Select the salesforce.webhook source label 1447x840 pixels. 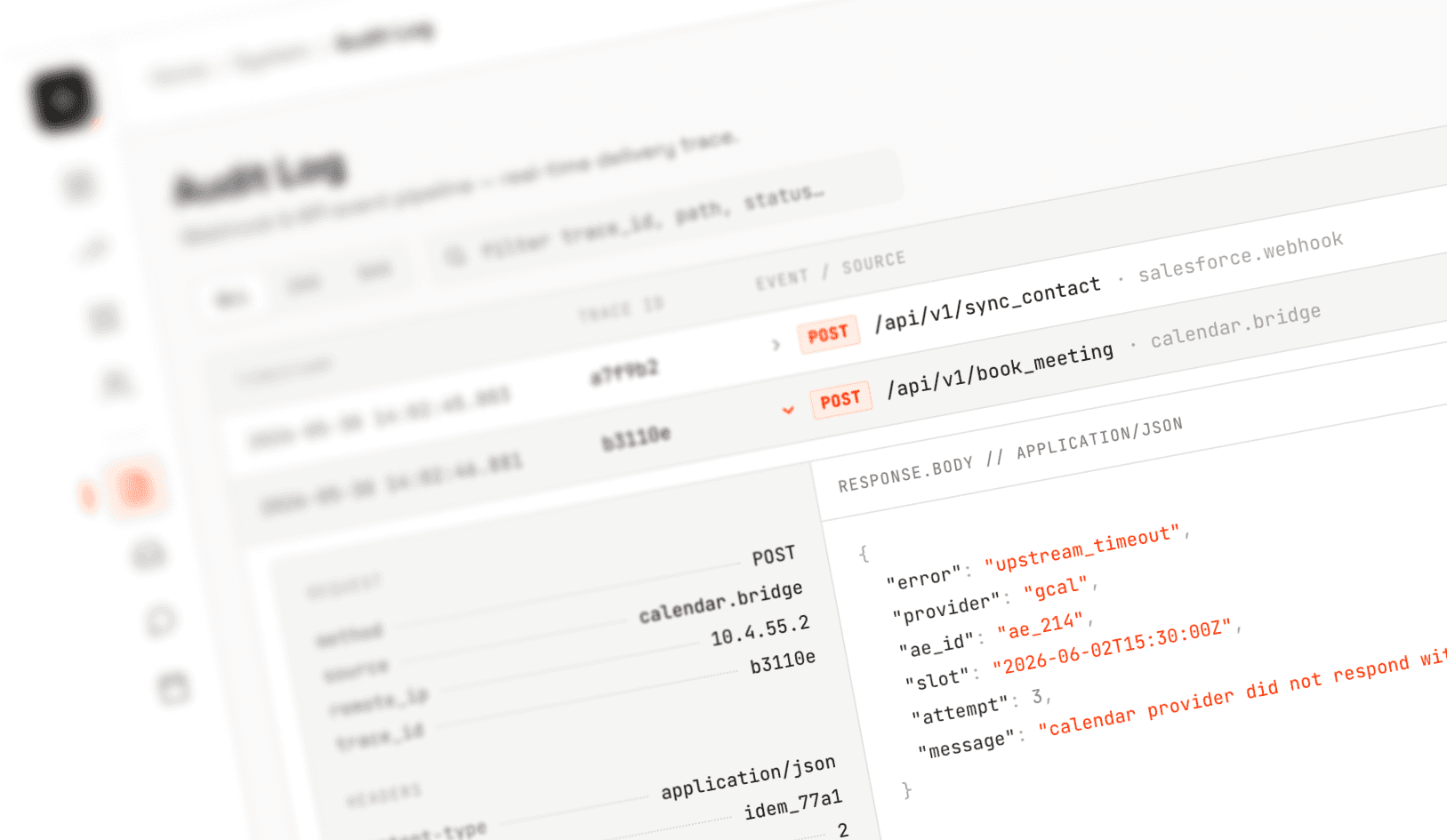(x=1241, y=258)
